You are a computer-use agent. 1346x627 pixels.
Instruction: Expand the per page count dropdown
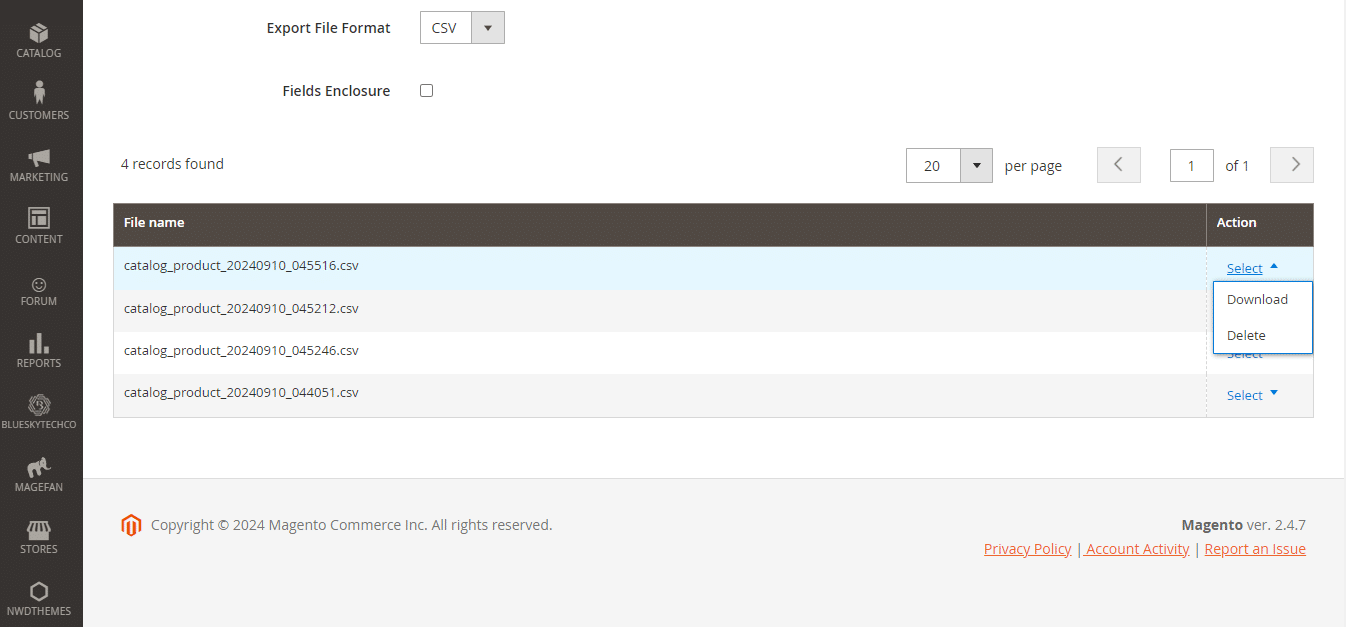coord(975,165)
